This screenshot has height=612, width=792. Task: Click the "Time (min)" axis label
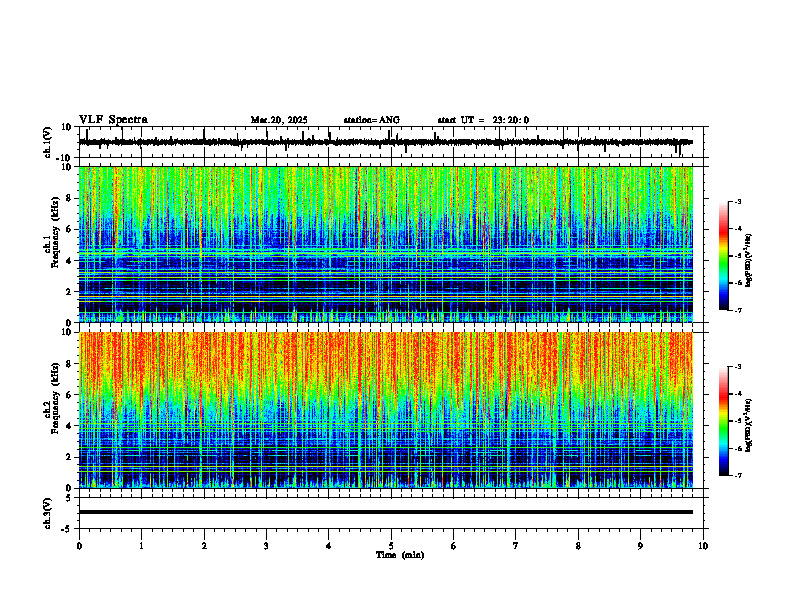[x=400, y=555]
